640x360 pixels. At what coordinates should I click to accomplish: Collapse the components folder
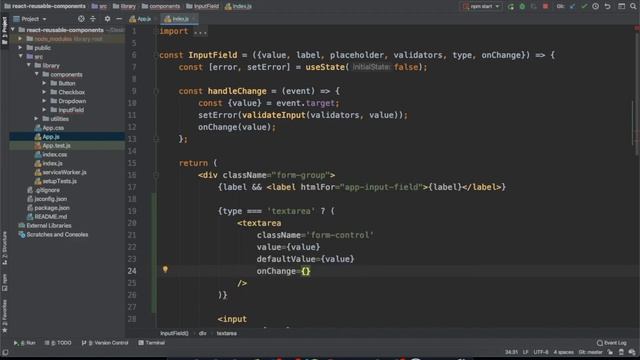pyautogui.click(x=37, y=74)
